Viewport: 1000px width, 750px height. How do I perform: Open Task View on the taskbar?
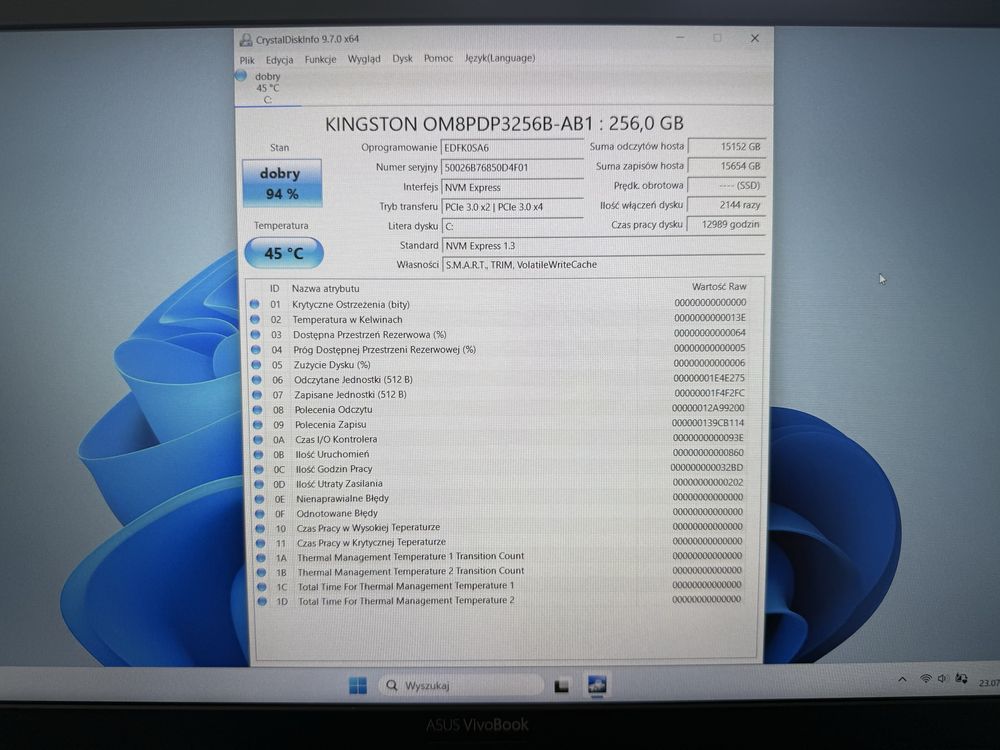click(561, 686)
